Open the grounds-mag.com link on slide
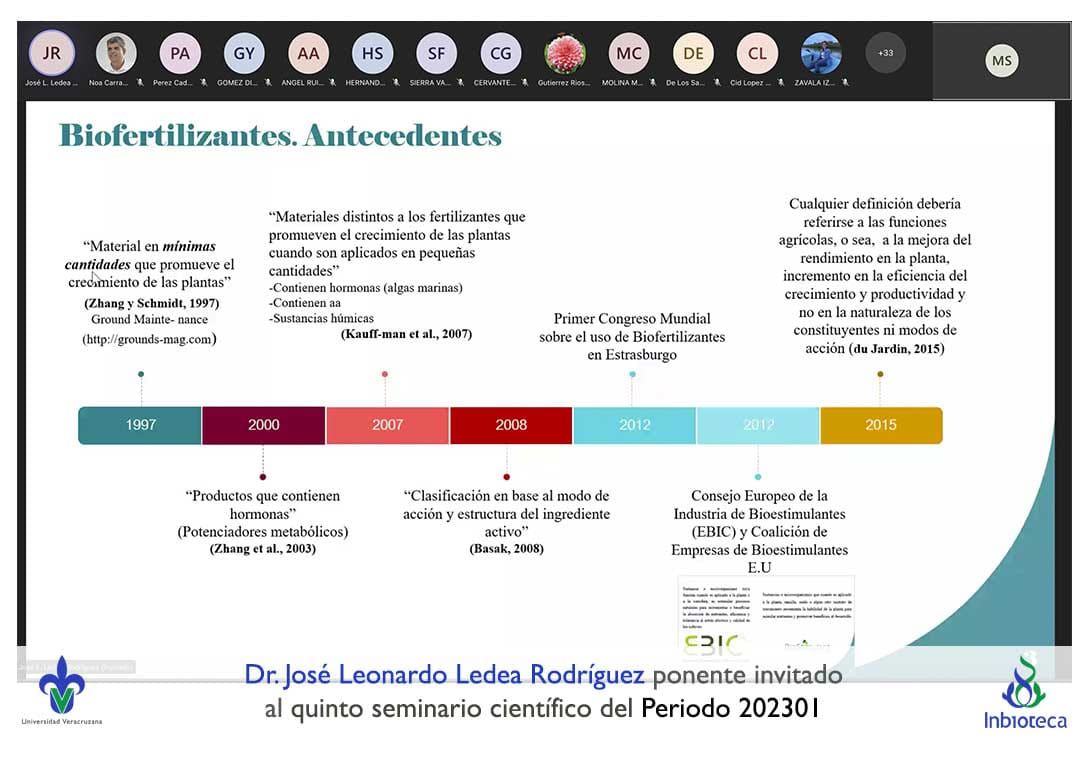This screenshot has height=760, width=1090. point(149,340)
